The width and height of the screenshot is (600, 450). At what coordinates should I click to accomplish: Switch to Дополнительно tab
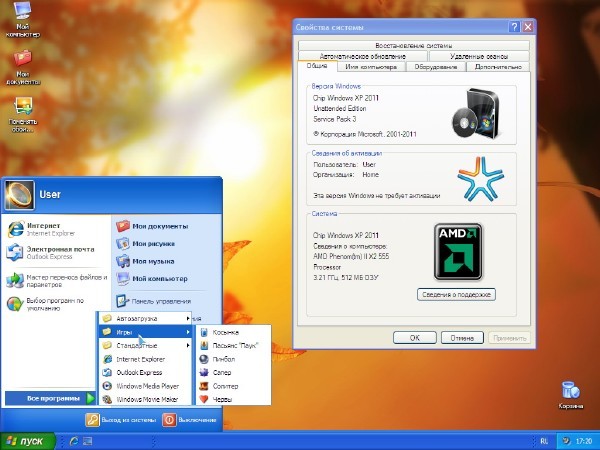coord(498,67)
